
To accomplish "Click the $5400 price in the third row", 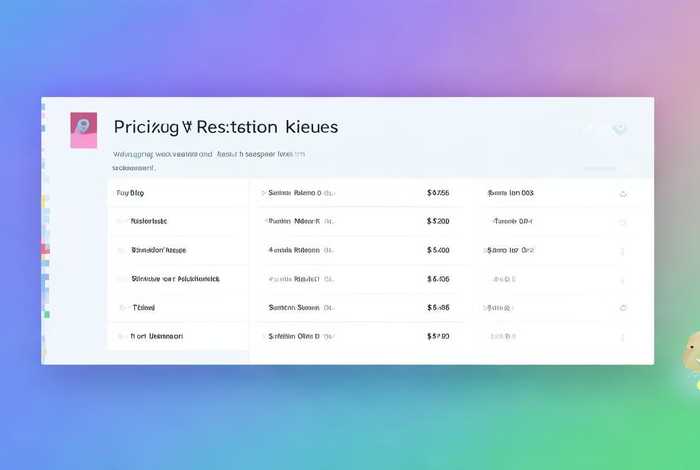I will [x=438, y=250].
